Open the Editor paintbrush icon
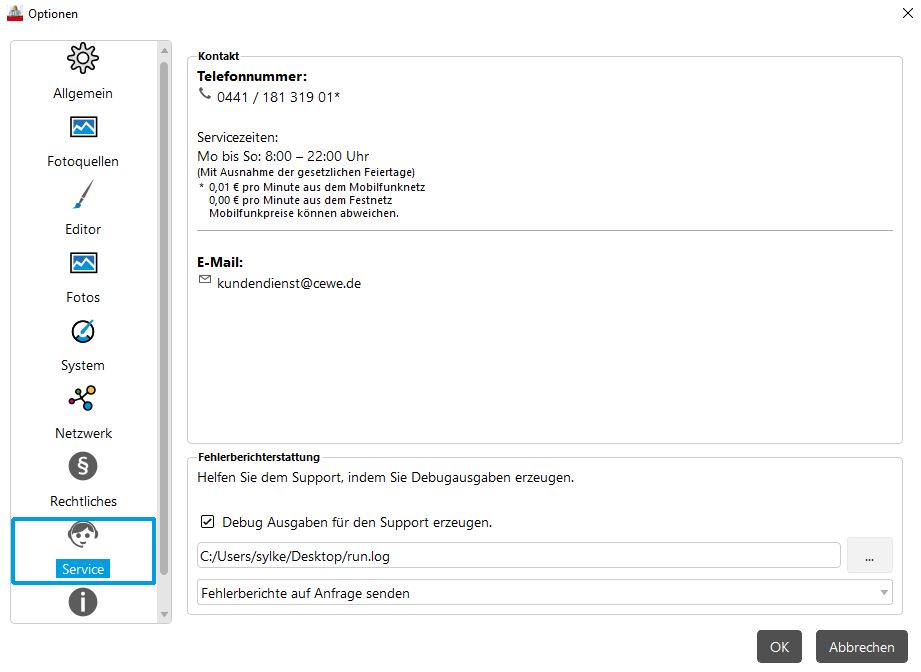921x672 pixels. point(83,194)
